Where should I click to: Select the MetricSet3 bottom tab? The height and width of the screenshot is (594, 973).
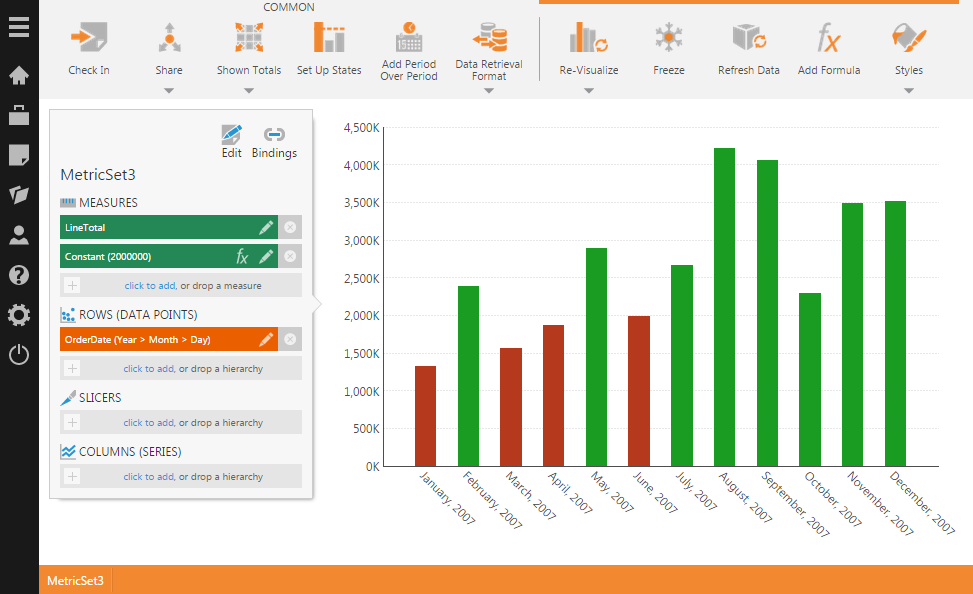(75, 580)
